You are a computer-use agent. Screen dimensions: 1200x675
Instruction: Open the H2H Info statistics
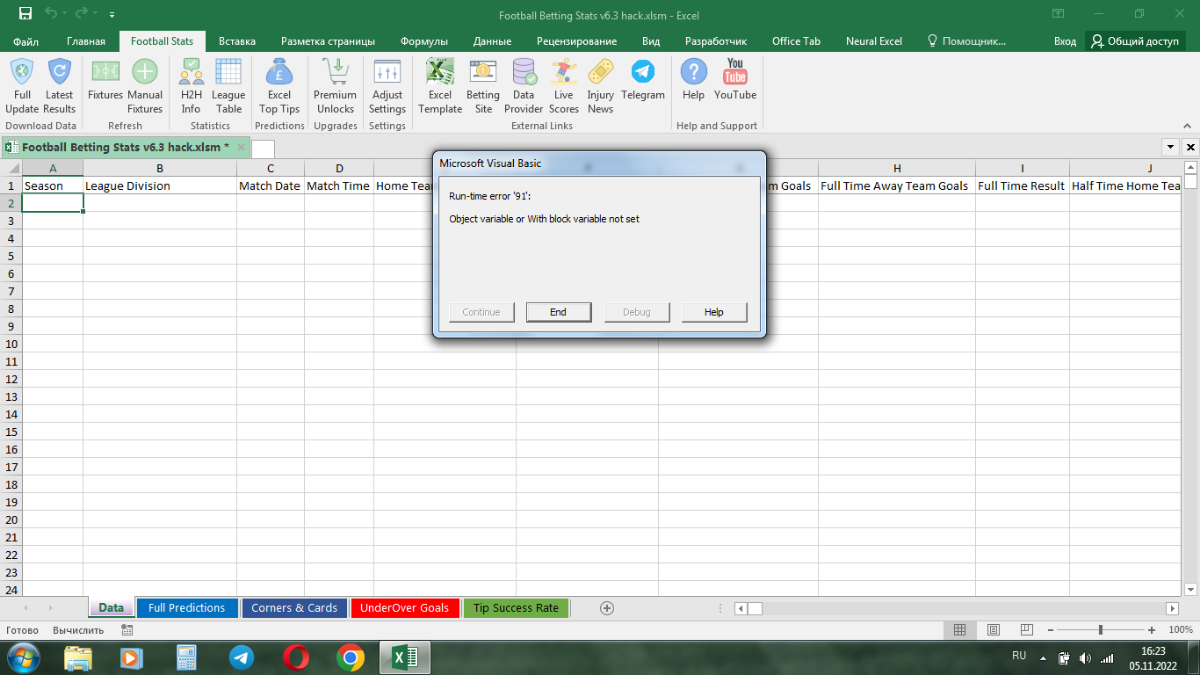191,87
